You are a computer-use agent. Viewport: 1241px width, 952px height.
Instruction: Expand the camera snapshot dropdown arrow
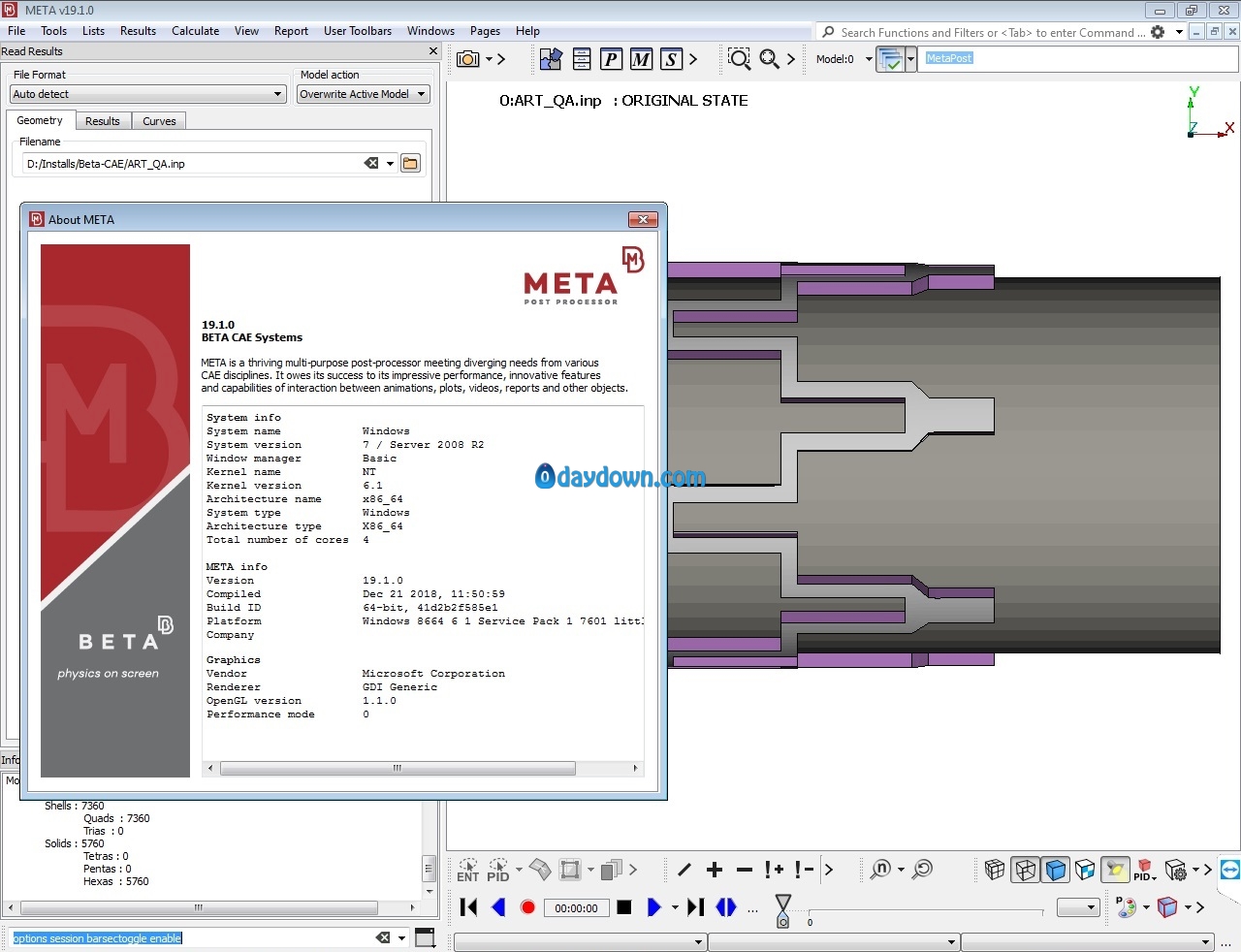click(489, 59)
